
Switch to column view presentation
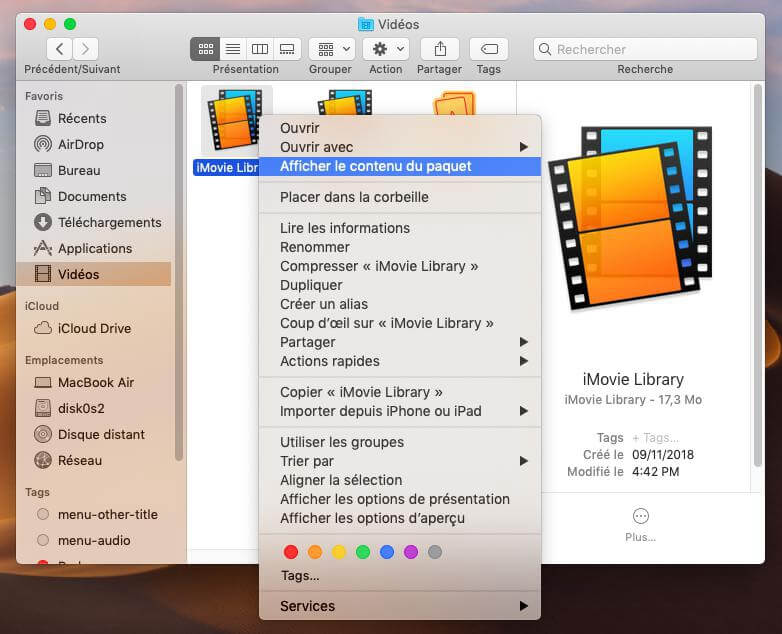pyautogui.click(x=260, y=49)
